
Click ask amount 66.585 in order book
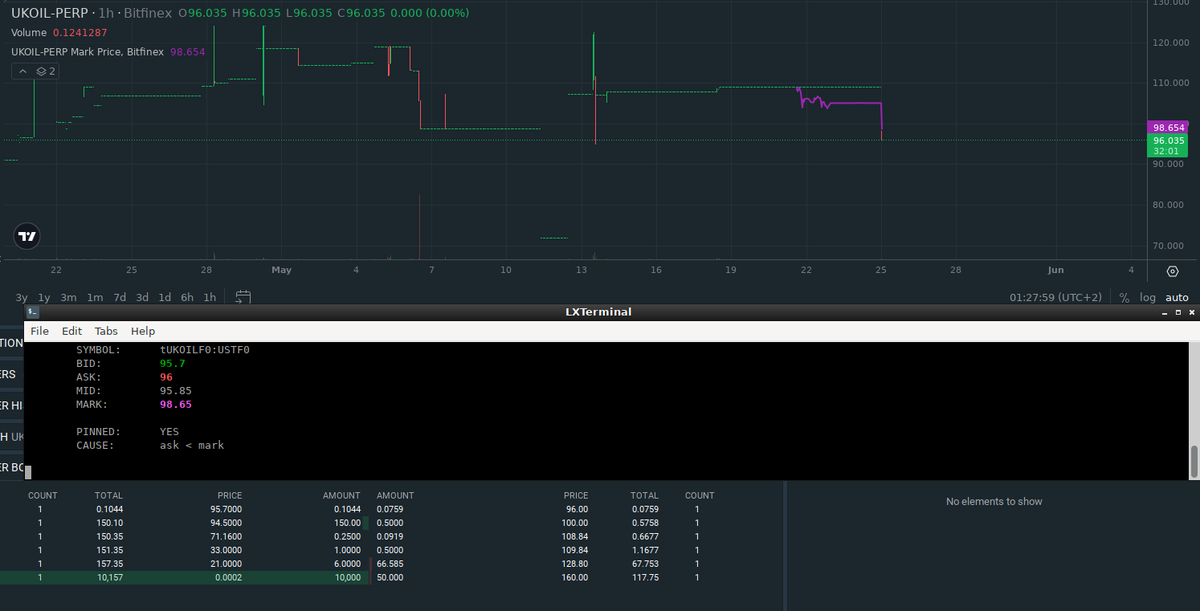coord(391,564)
